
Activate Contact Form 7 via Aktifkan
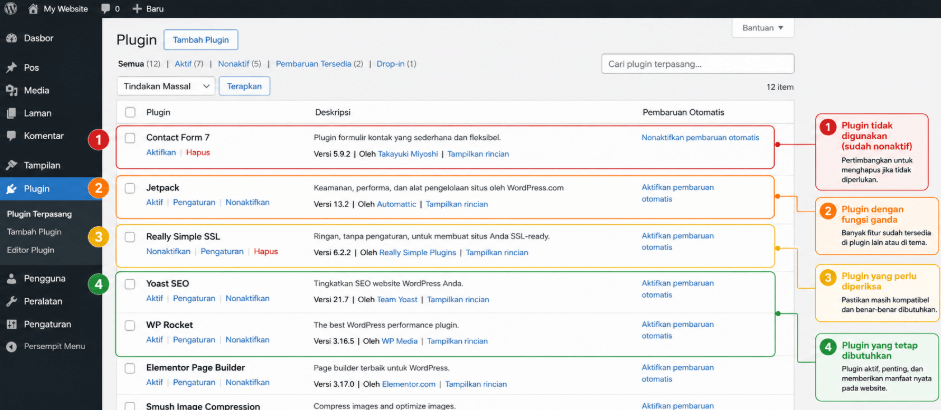coord(161,152)
